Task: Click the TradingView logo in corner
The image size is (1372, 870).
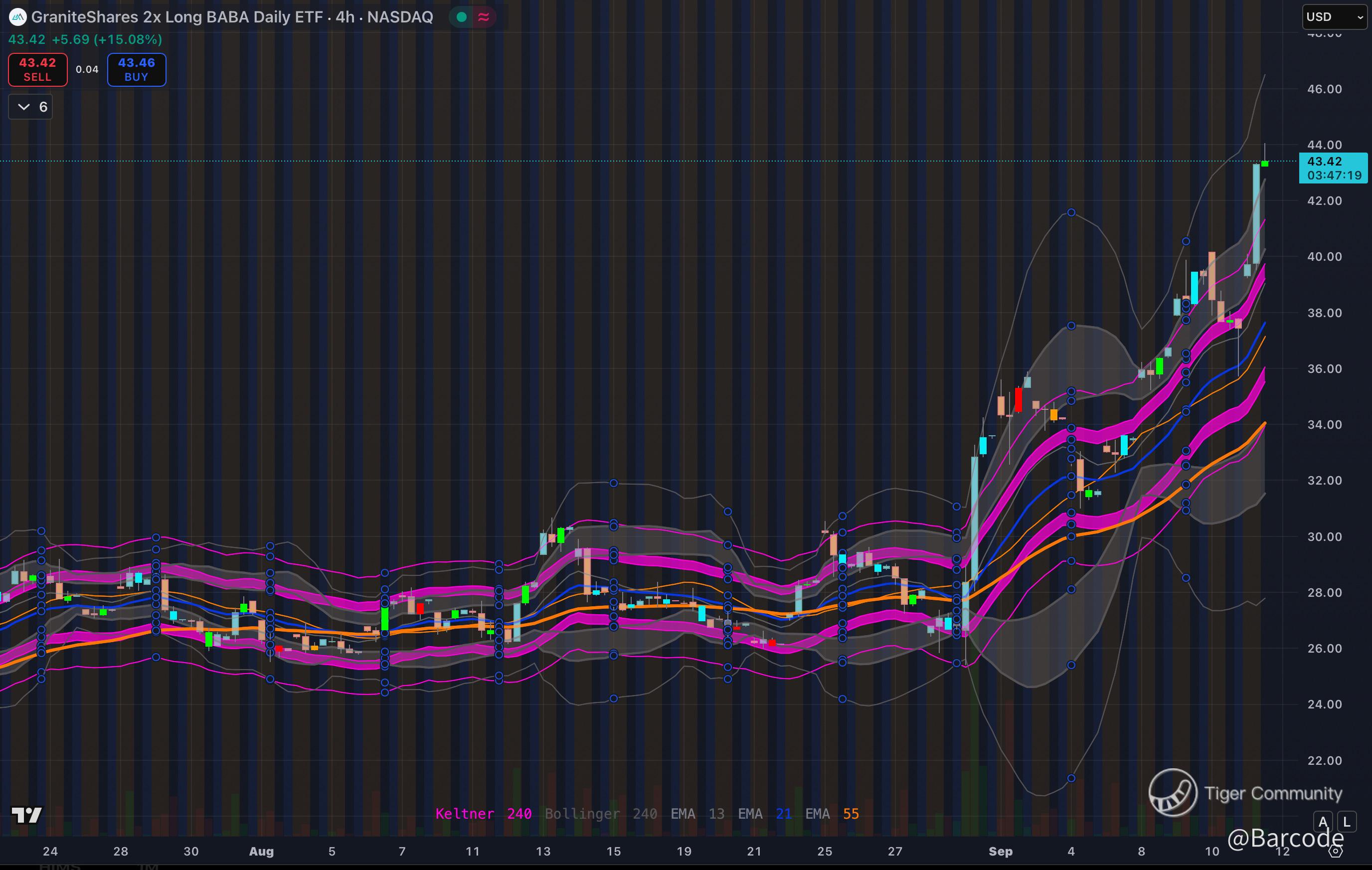Action: click(26, 815)
